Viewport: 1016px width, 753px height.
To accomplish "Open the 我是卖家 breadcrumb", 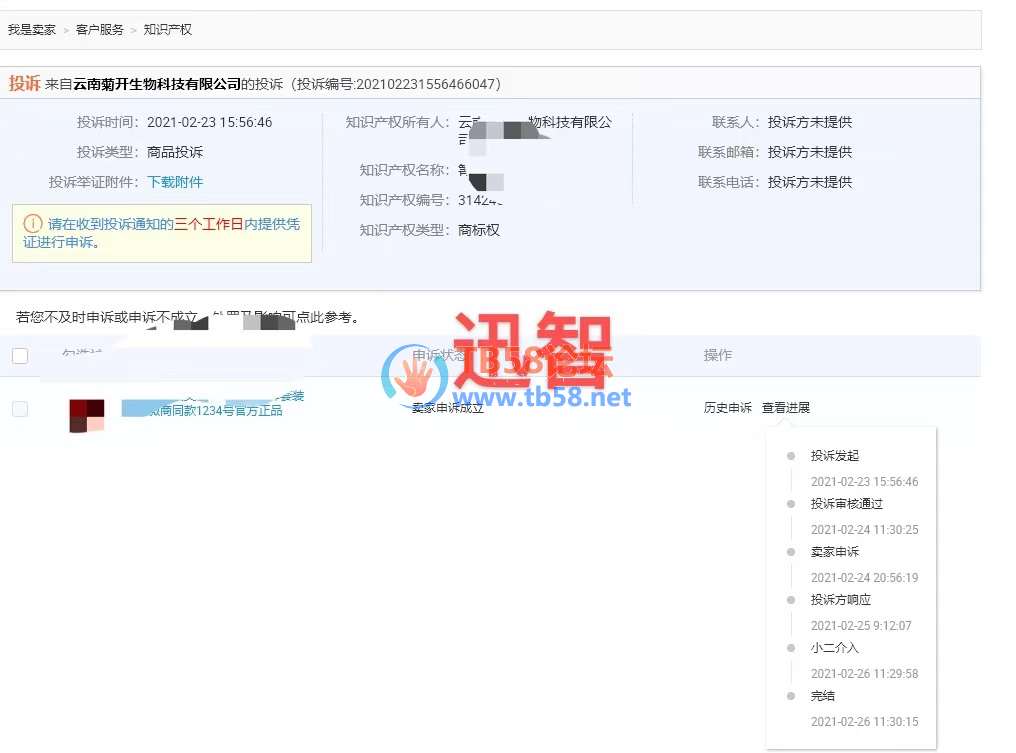I will point(32,30).
